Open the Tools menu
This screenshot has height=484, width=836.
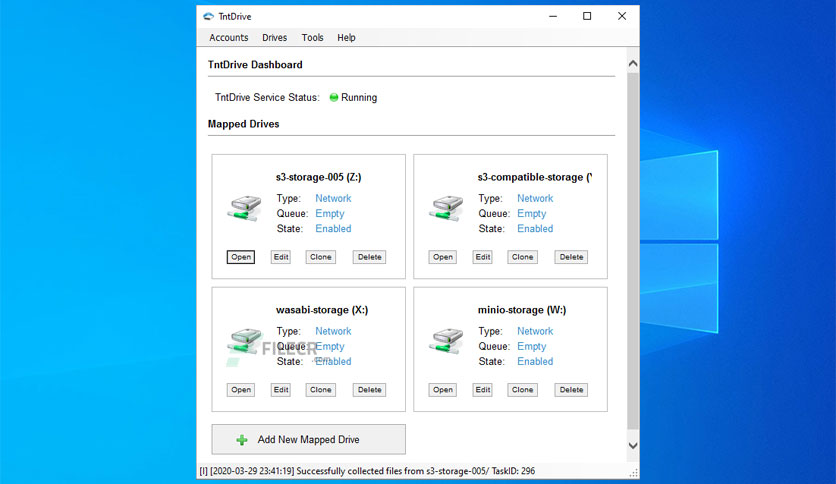tap(312, 38)
